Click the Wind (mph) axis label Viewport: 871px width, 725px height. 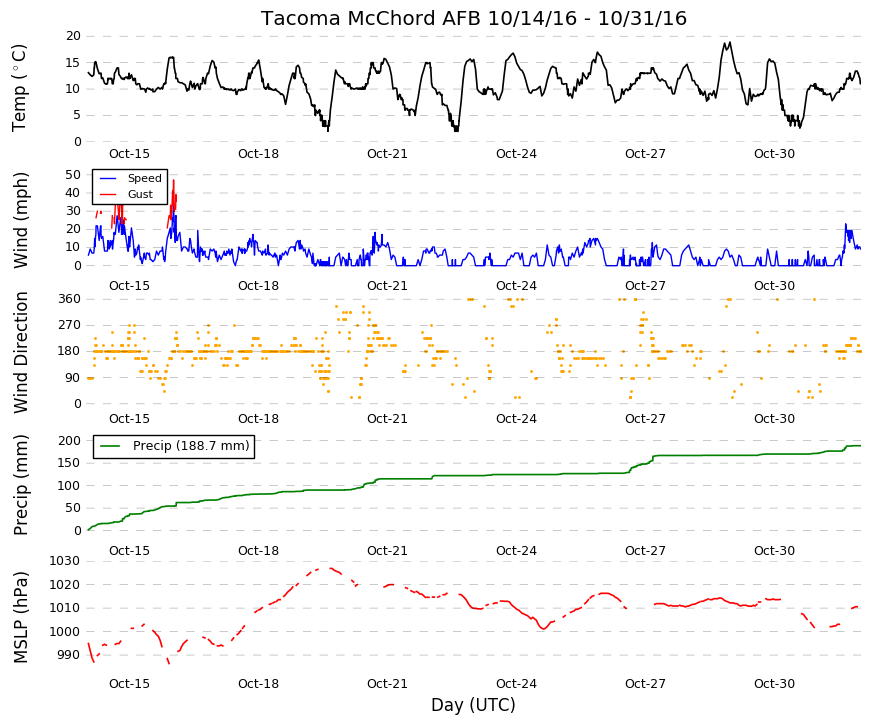coord(20,221)
